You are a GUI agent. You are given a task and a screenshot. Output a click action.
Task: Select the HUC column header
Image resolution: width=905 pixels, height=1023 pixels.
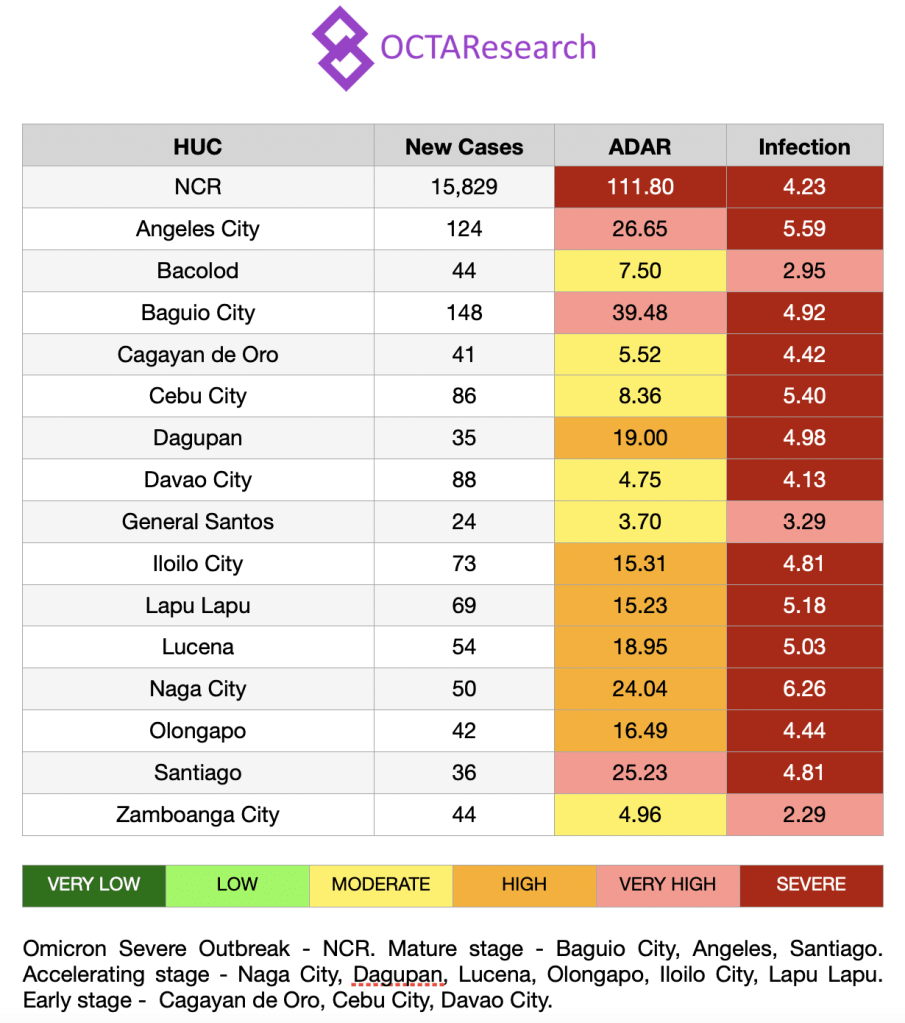198,146
